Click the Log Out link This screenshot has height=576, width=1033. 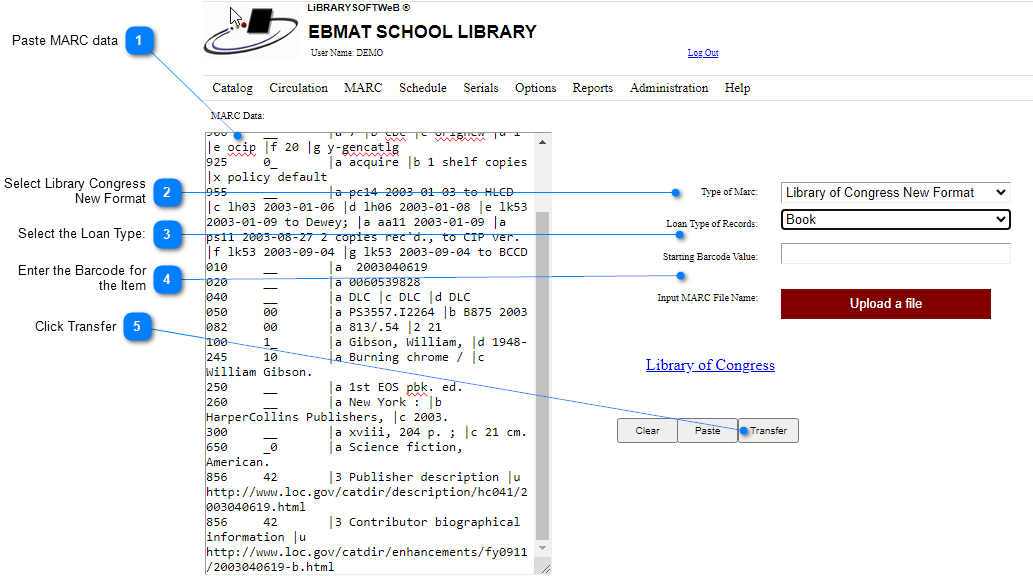[x=702, y=53]
